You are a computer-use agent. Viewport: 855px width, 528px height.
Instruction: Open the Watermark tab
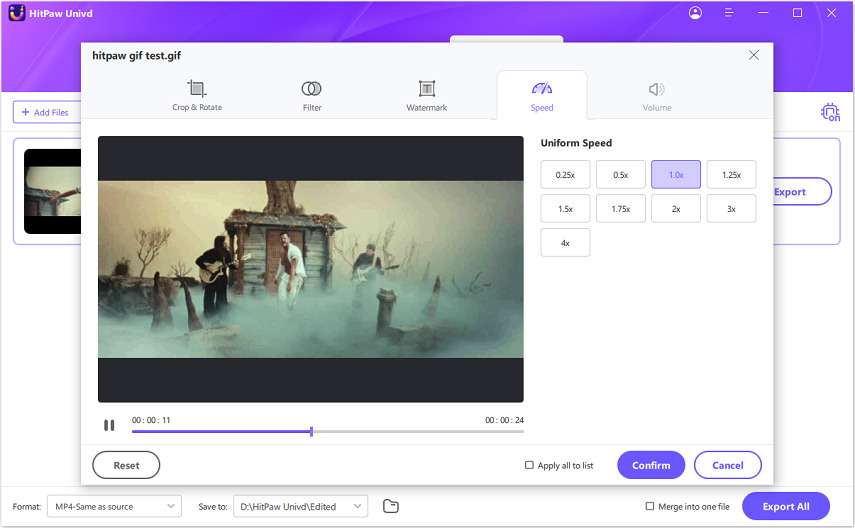click(426, 95)
